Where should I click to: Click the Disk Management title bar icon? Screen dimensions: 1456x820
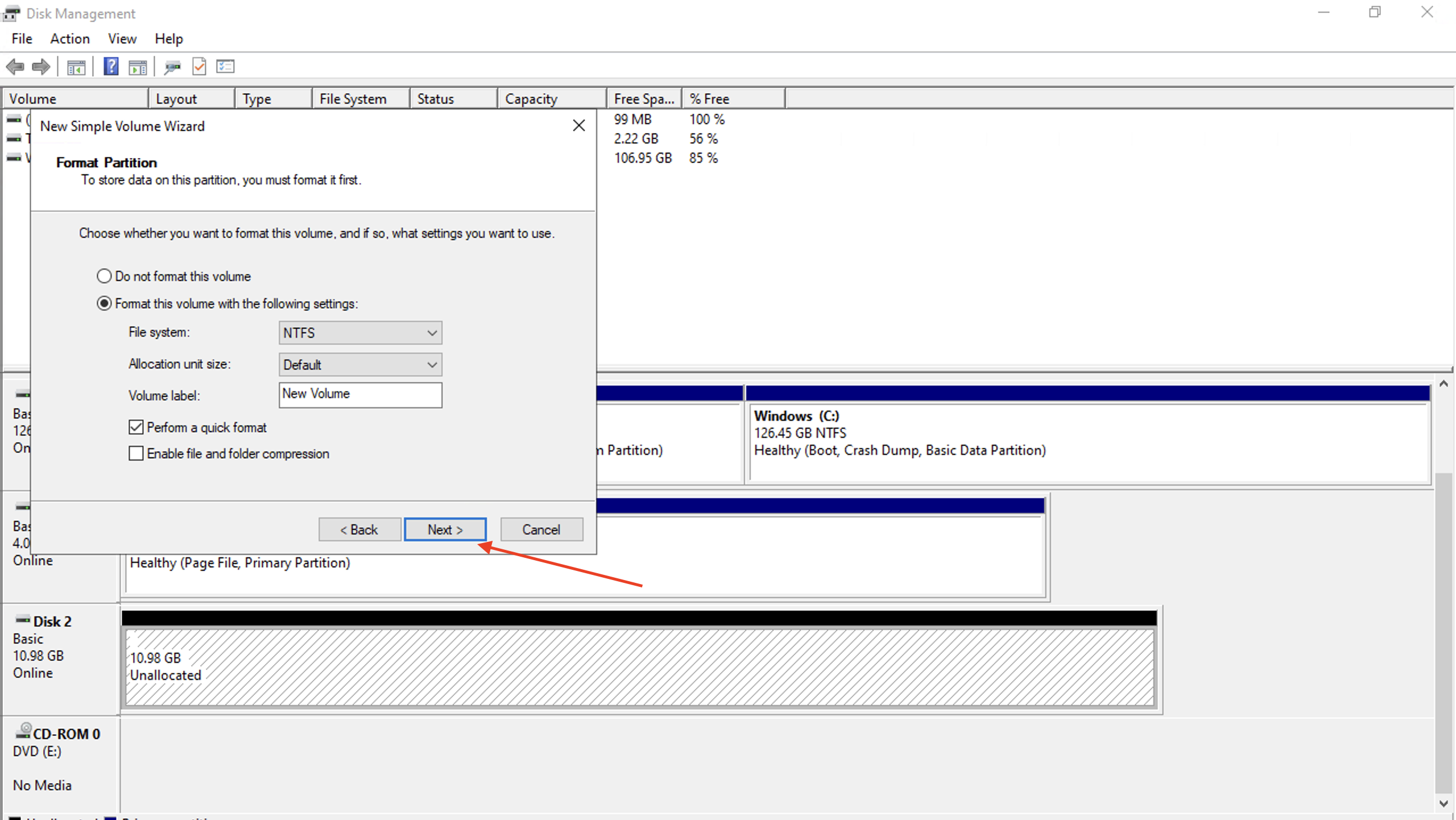[x=11, y=13]
